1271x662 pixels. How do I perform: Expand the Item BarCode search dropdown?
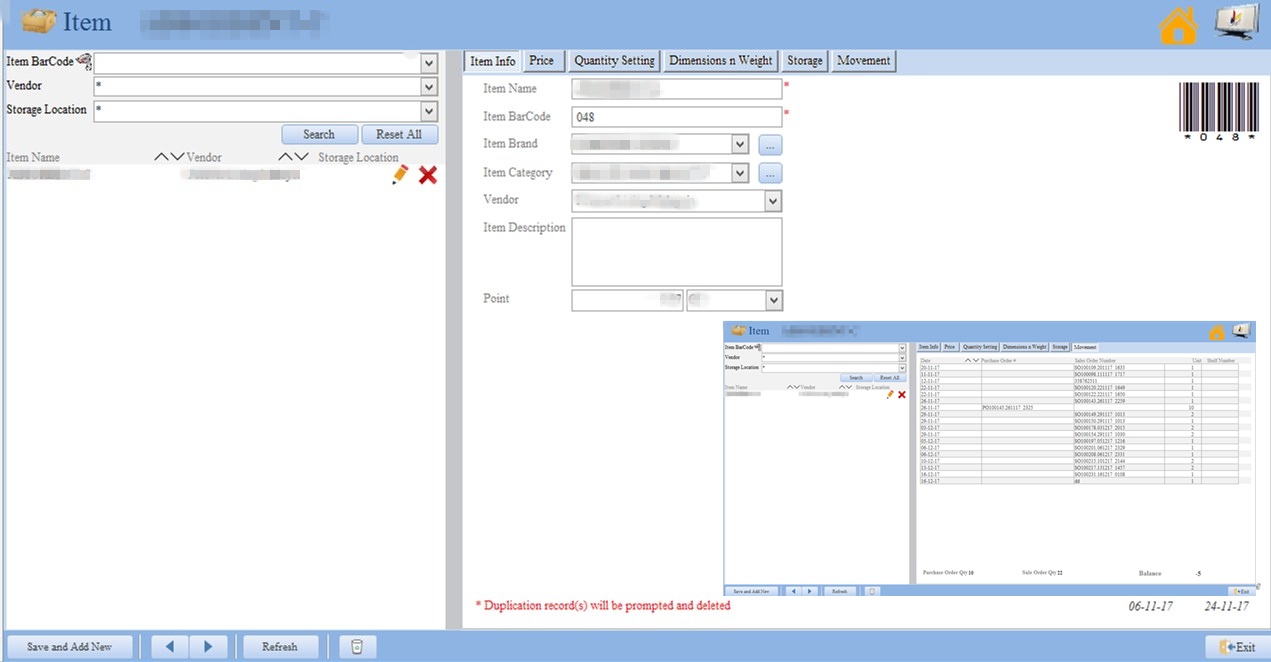[x=429, y=64]
